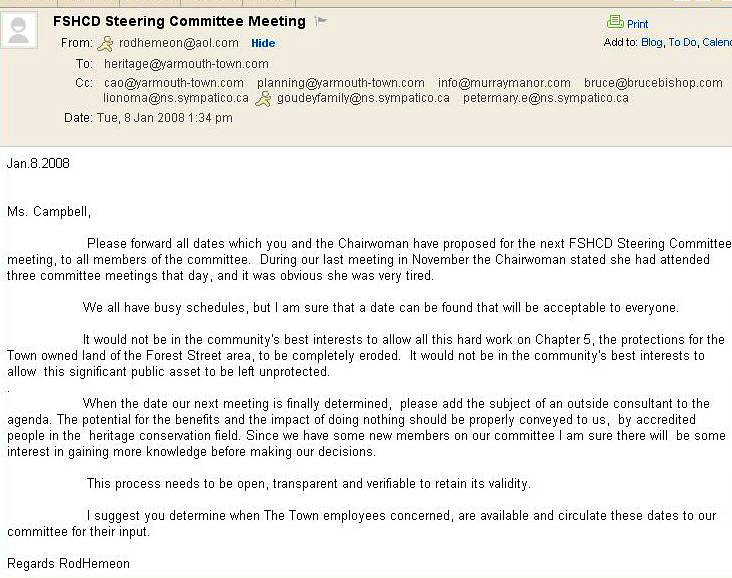Add this message to To Do
732x578 pixels.
point(682,42)
